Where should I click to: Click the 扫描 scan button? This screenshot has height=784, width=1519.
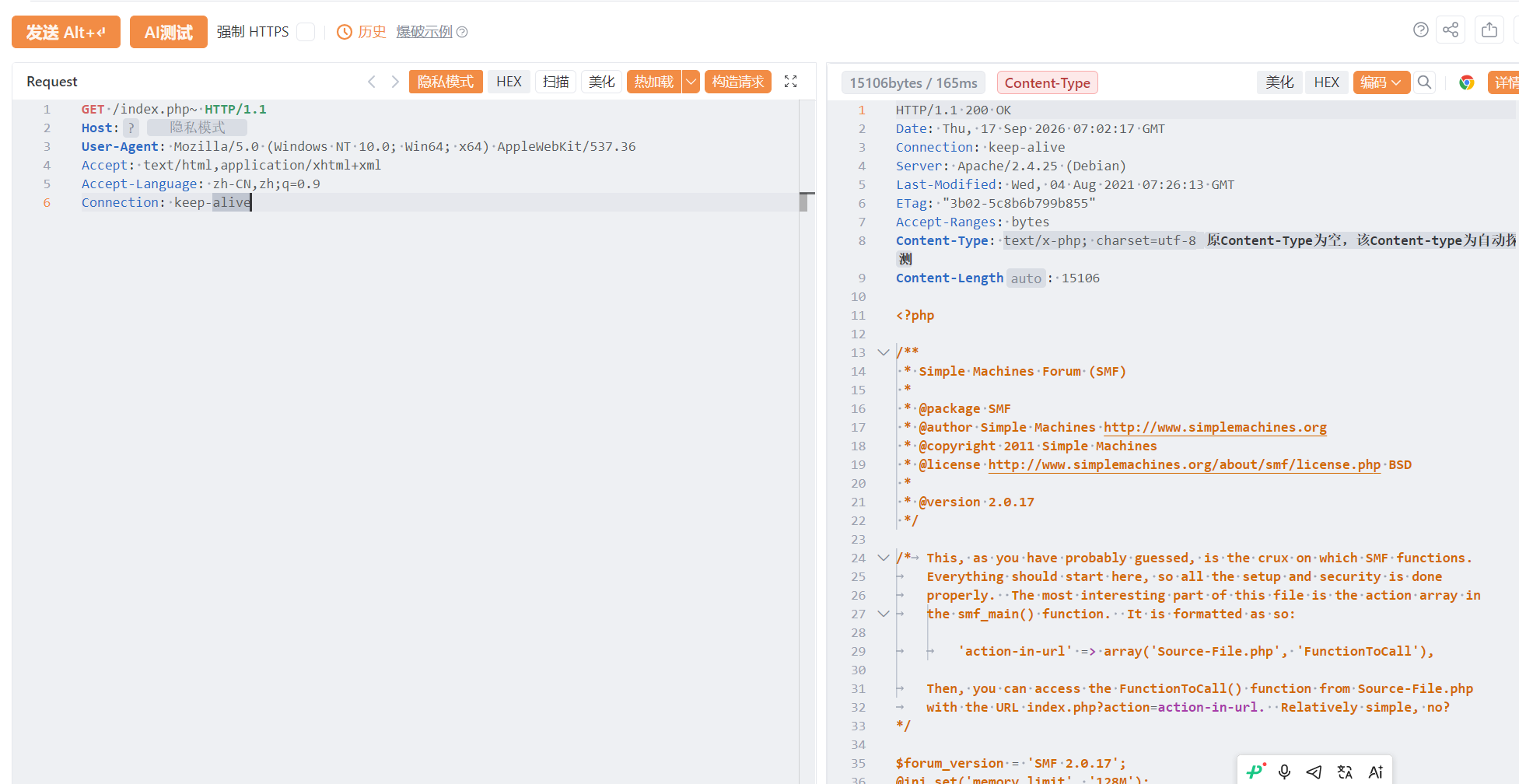tap(556, 82)
